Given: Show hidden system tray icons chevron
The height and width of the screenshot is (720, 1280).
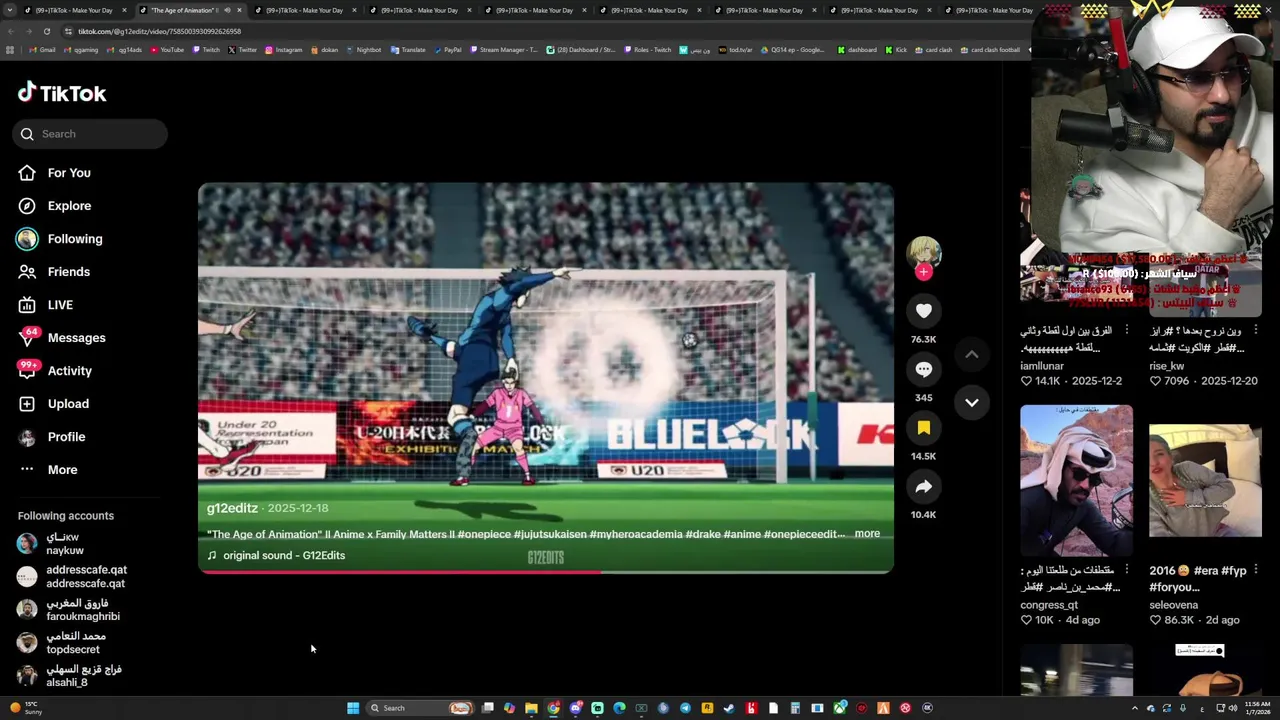Looking at the screenshot, I should [1134, 708].
